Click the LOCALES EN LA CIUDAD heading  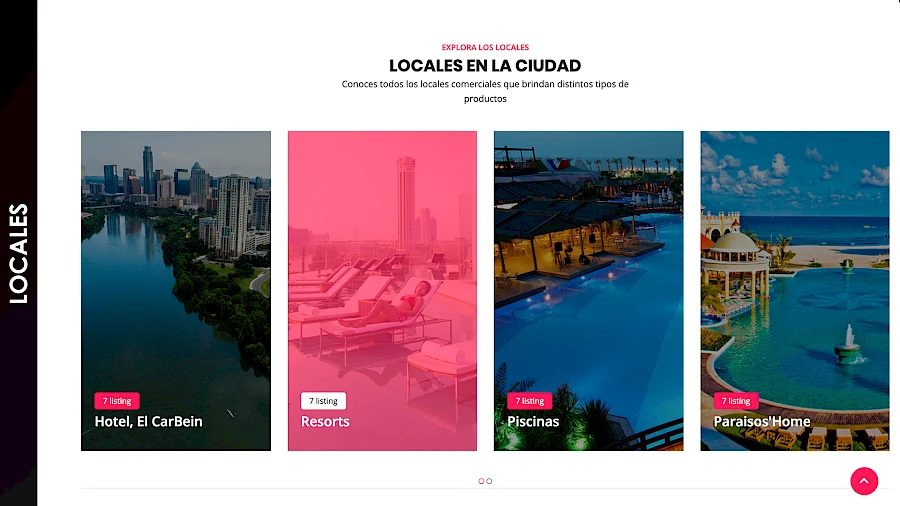point(485,65)
